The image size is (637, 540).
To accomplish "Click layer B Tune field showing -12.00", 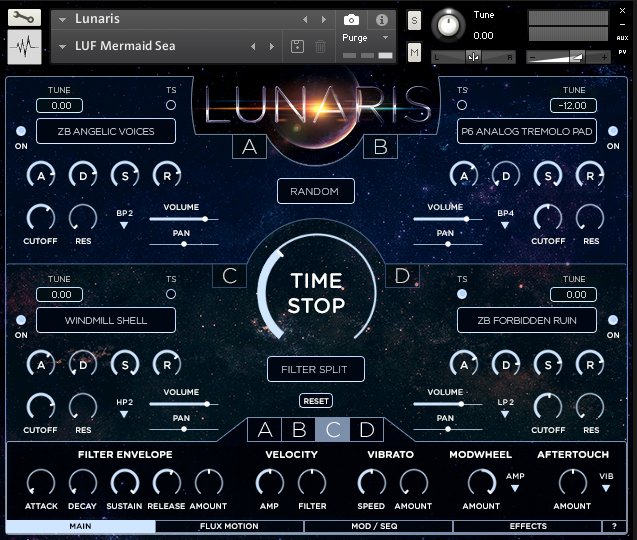I will (573, 106).
